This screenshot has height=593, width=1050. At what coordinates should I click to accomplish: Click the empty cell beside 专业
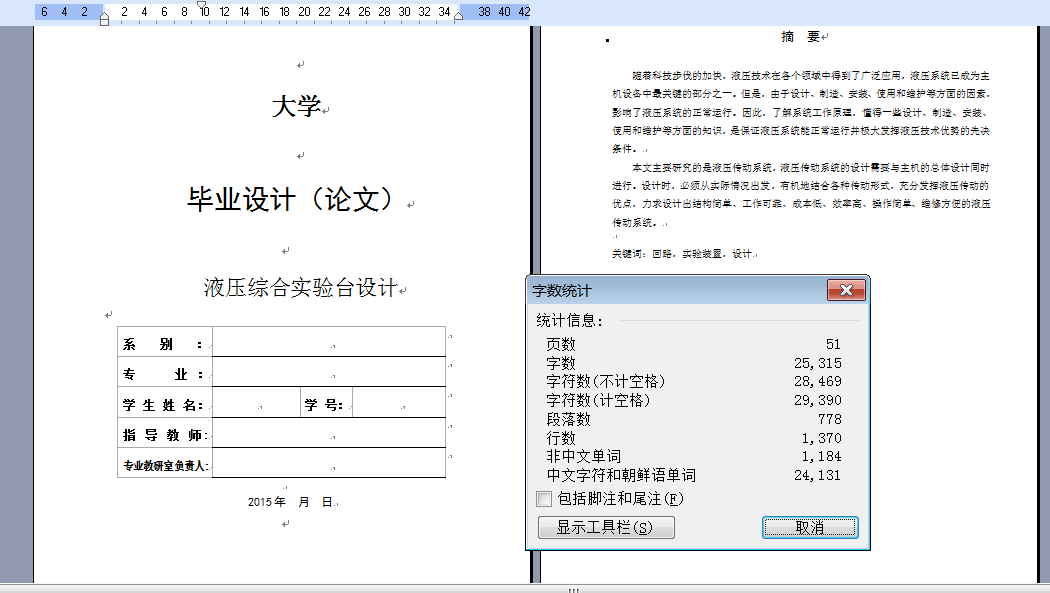click(x=329, y=371)
